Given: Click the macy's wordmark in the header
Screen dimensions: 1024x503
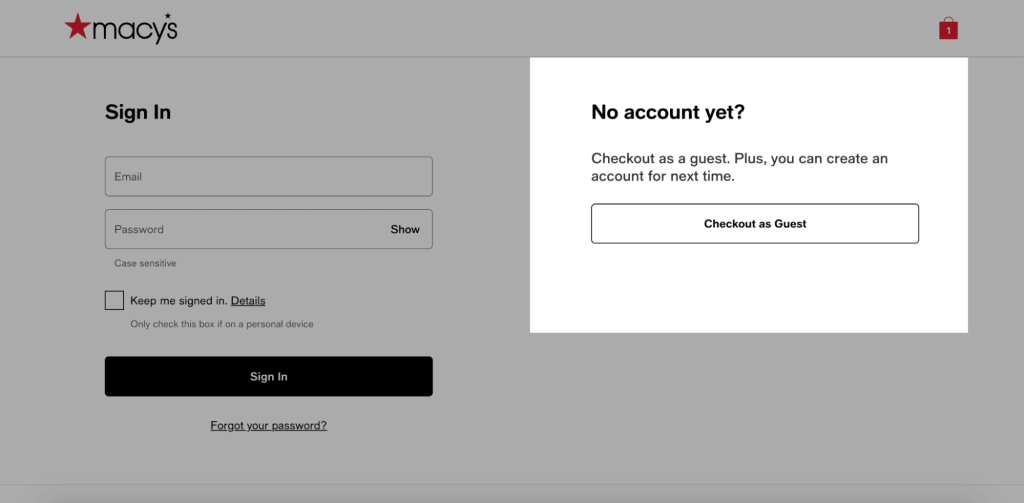Looking at the screenshot, I should coord(135,30).
